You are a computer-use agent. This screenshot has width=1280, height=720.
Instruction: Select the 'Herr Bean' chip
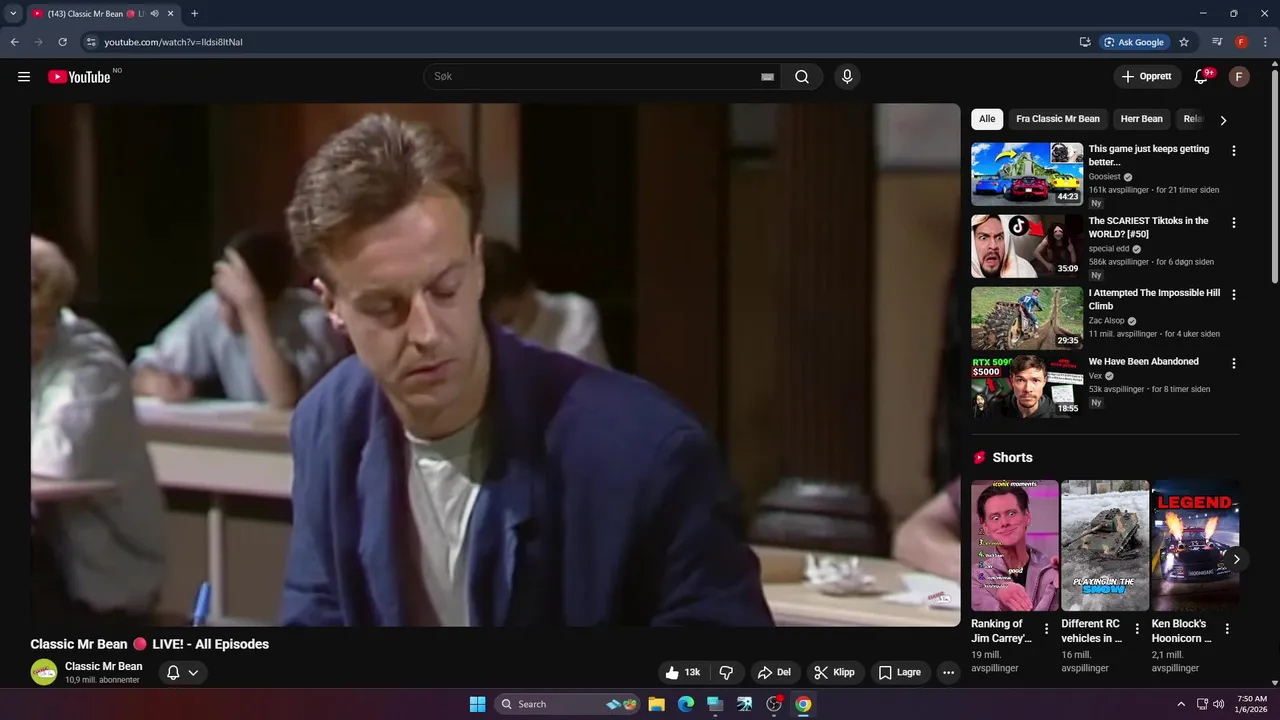tap(1142, 119)
